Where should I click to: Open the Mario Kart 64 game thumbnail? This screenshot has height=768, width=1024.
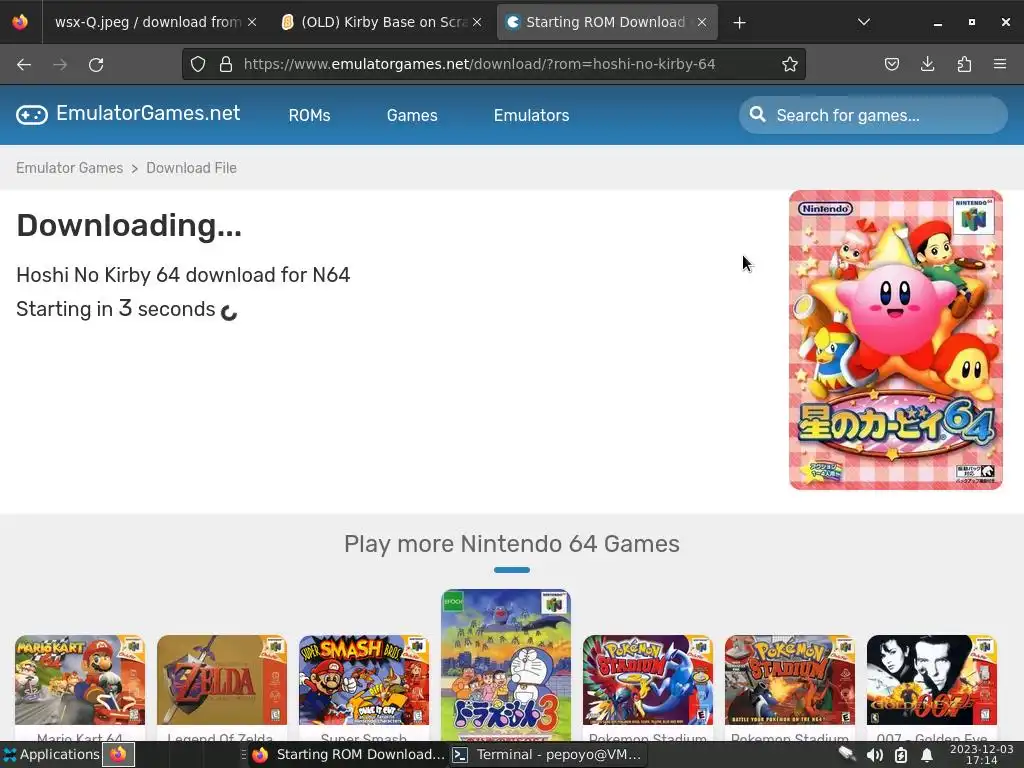[x=80, y=680]
